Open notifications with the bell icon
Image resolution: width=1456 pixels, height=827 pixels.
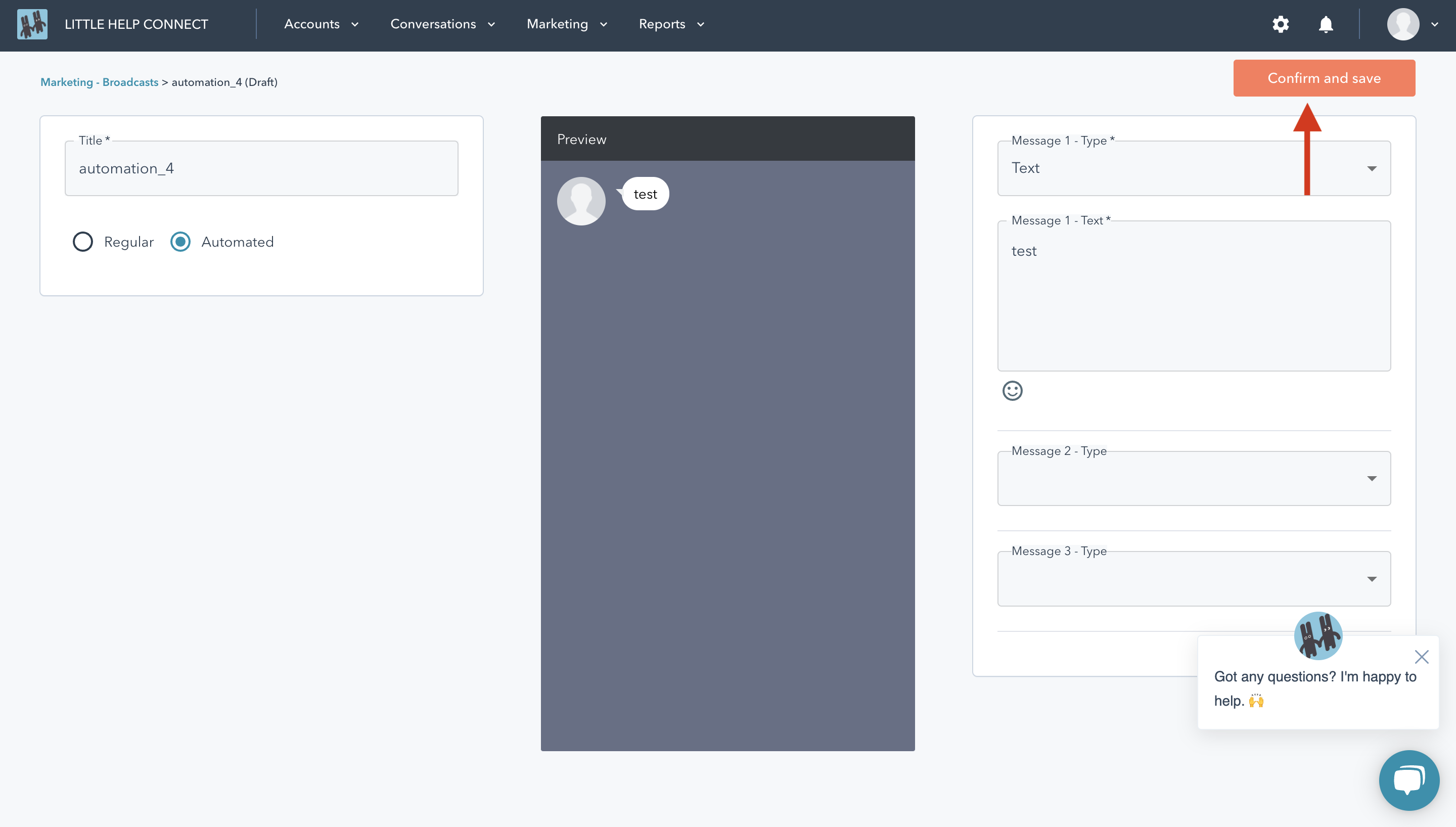1326,24
